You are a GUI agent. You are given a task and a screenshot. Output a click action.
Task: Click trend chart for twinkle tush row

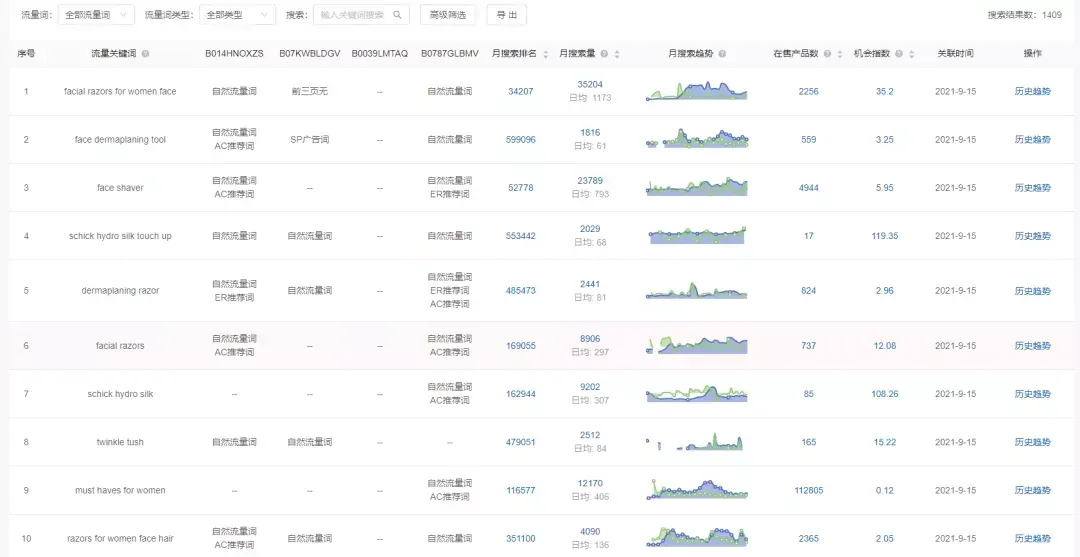[x=695, y=442]
